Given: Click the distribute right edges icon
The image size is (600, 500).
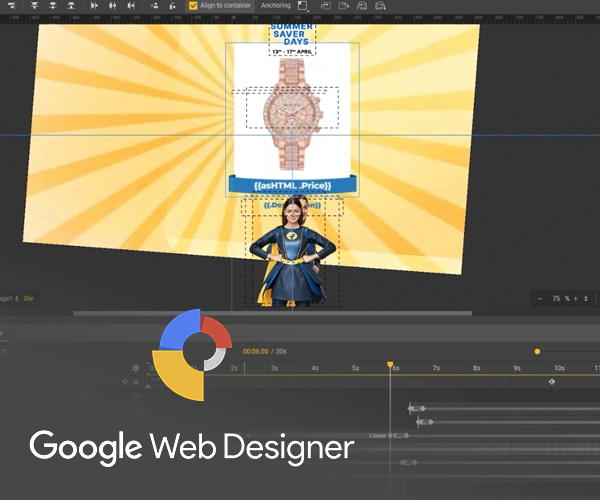Looking at the screenshot, I should pos(130,6).
